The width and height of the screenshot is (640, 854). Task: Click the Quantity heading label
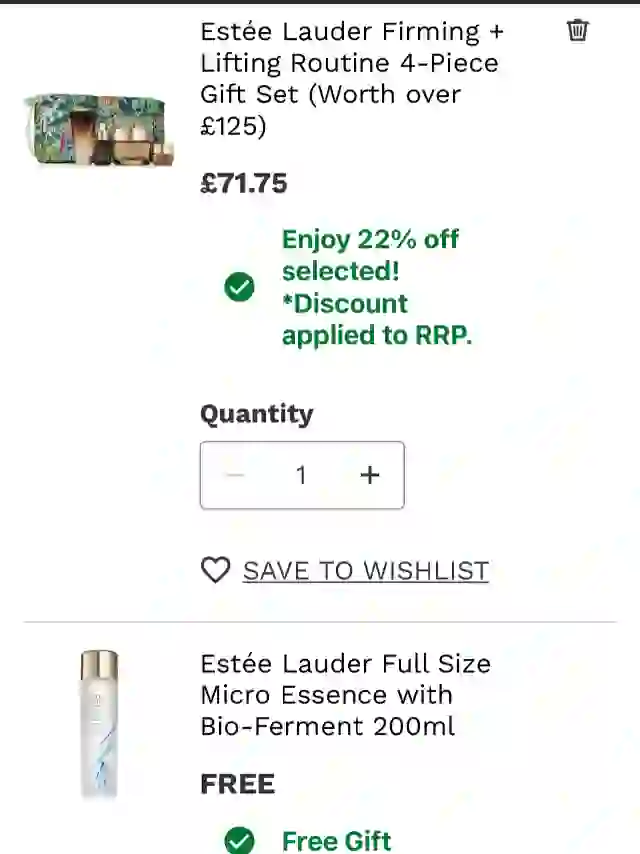[x=257, y=414]
